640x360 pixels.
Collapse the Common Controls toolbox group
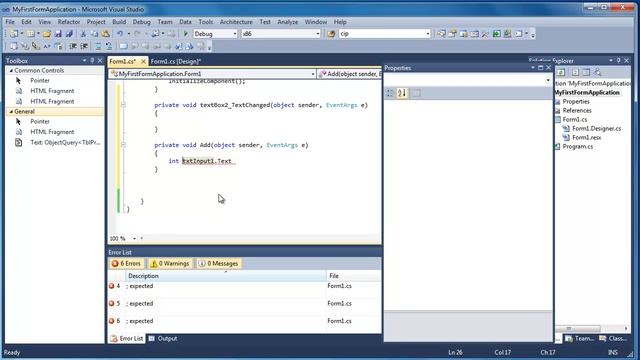tap(11, 71)
